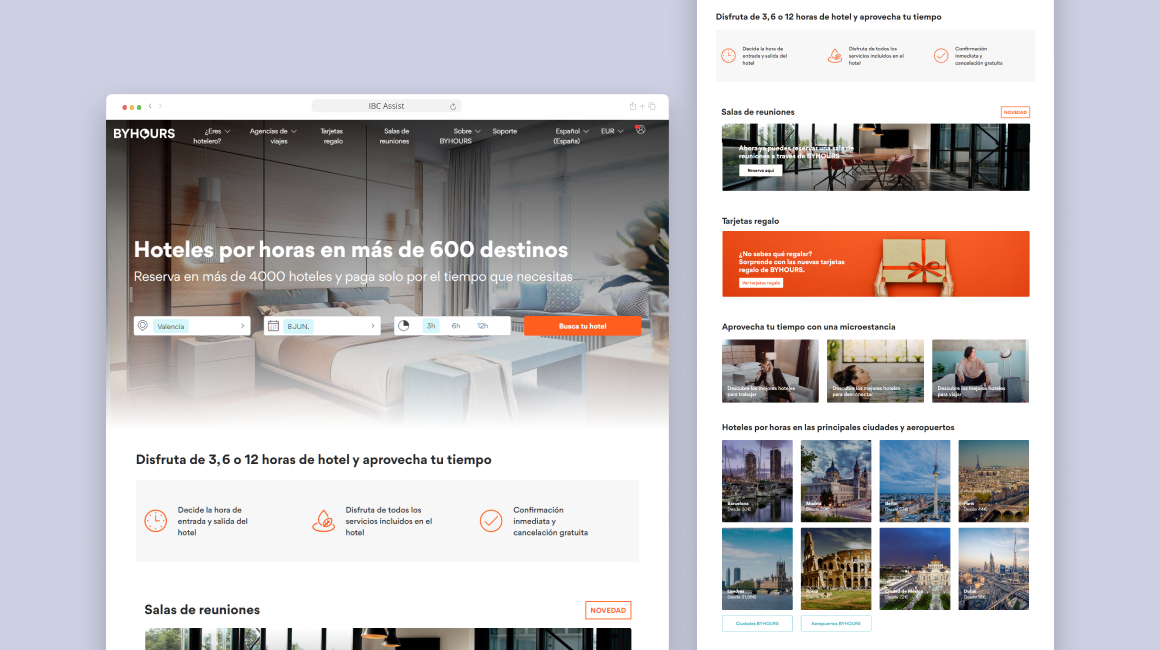1160x650 pixels.
Task: Click the calendar icon in the date field
Action: (x=273, y=326)
